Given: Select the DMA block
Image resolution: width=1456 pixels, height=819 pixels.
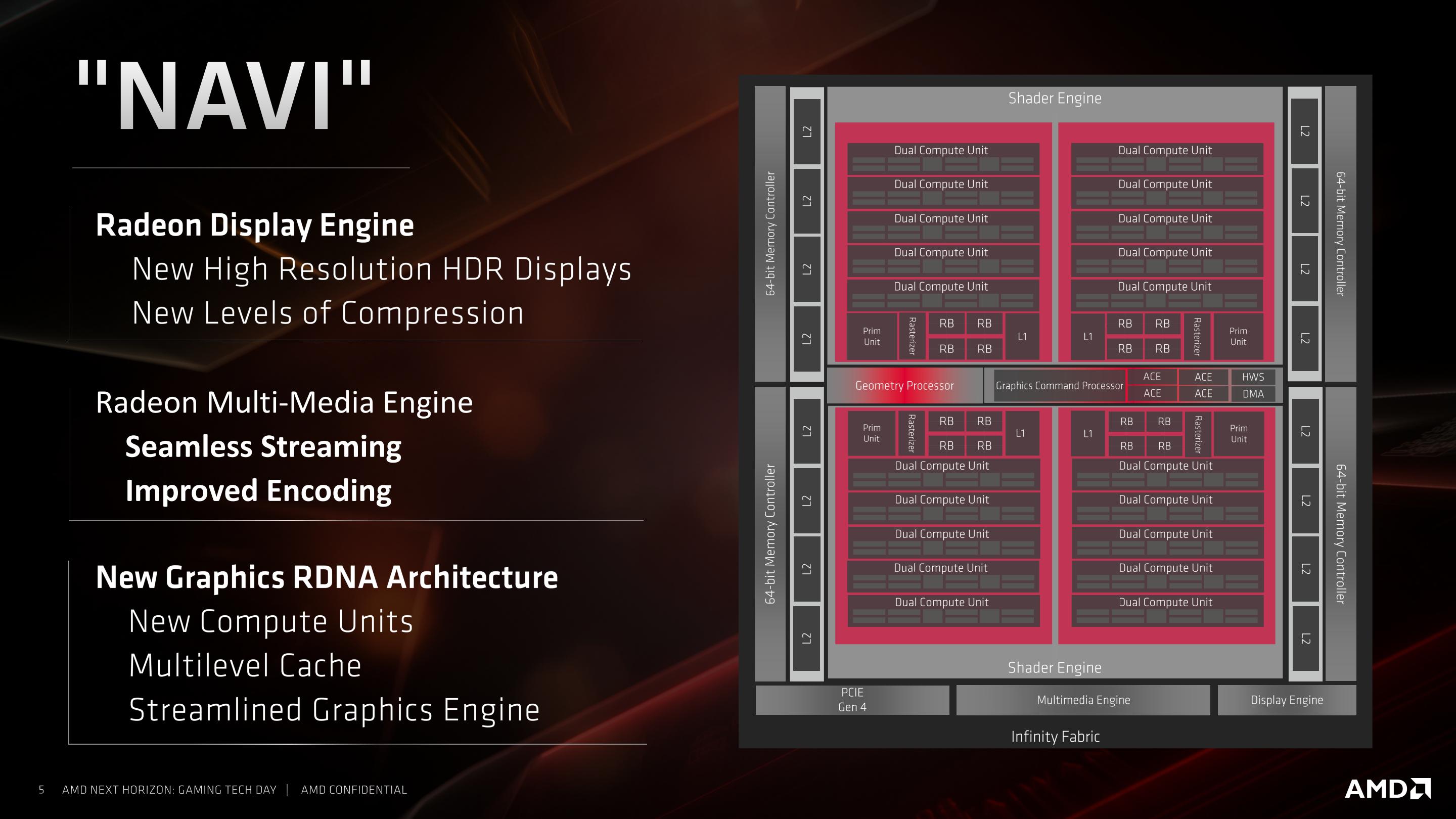Looking at the screenshot, I should [1253, 394].
